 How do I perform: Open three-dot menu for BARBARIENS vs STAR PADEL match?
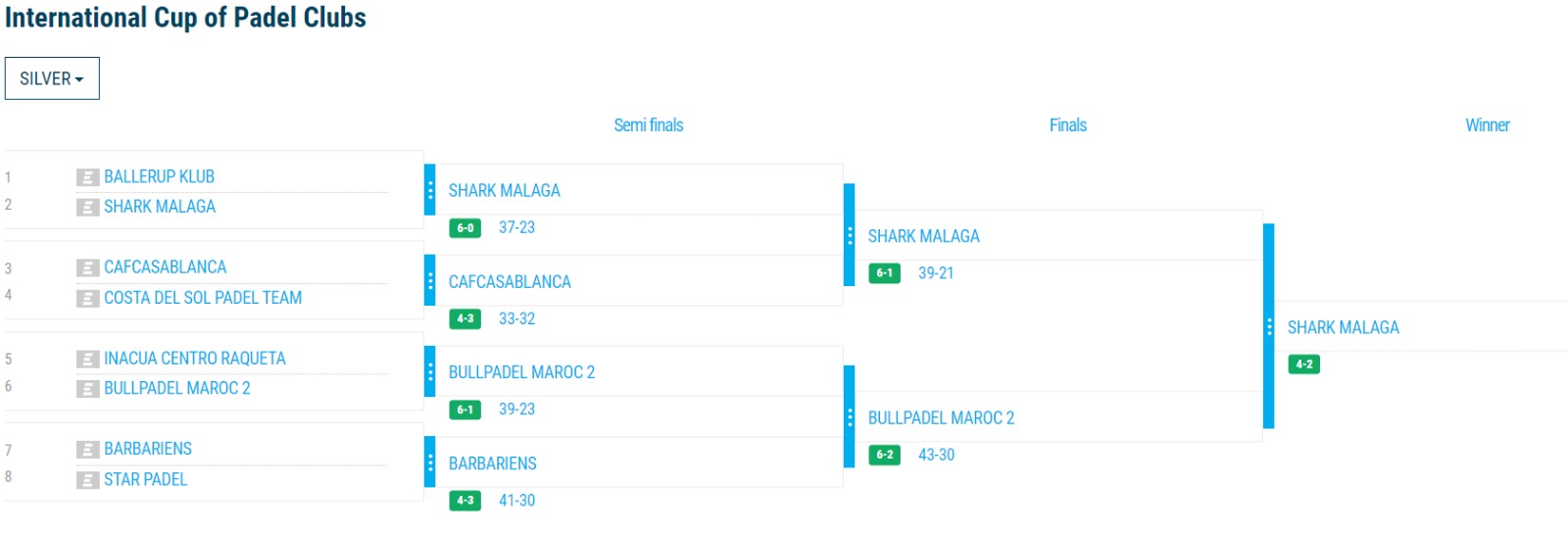point(430,462)
